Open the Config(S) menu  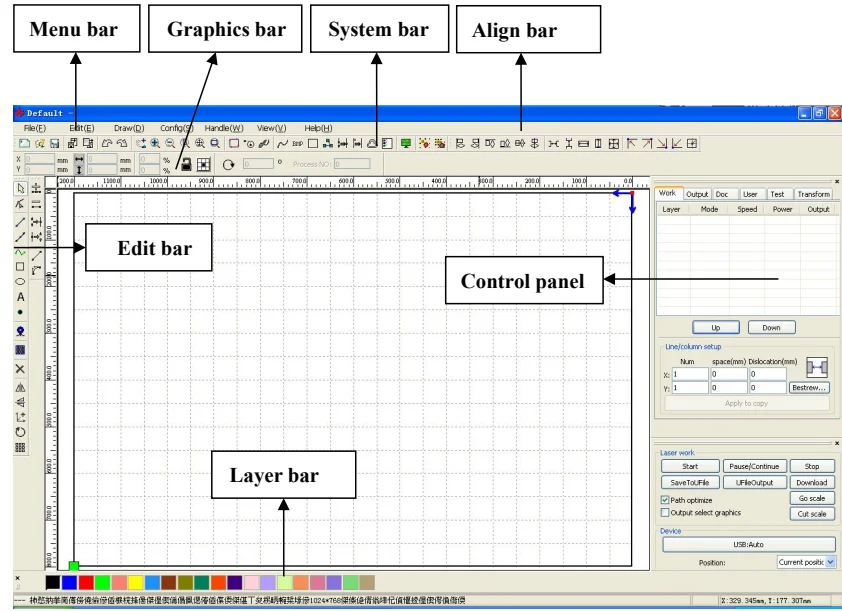177,128
